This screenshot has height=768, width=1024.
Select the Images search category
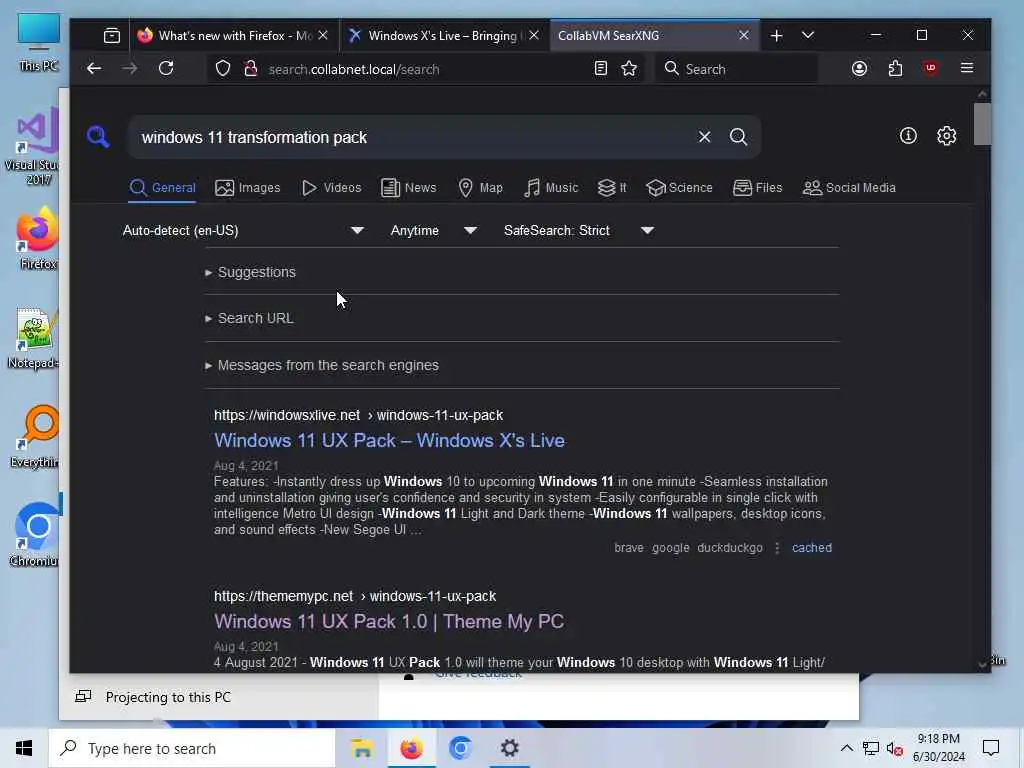click(x=248, y=188)
